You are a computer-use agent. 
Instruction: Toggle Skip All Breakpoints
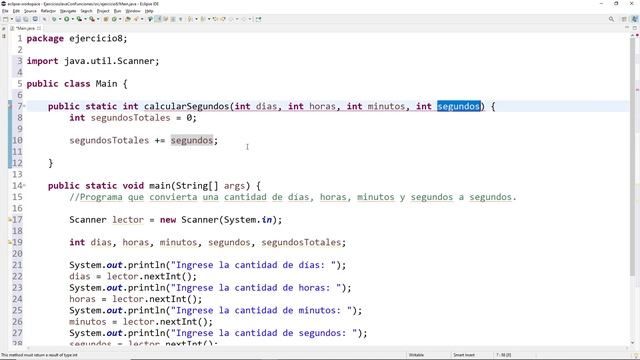tap(44, 19)
